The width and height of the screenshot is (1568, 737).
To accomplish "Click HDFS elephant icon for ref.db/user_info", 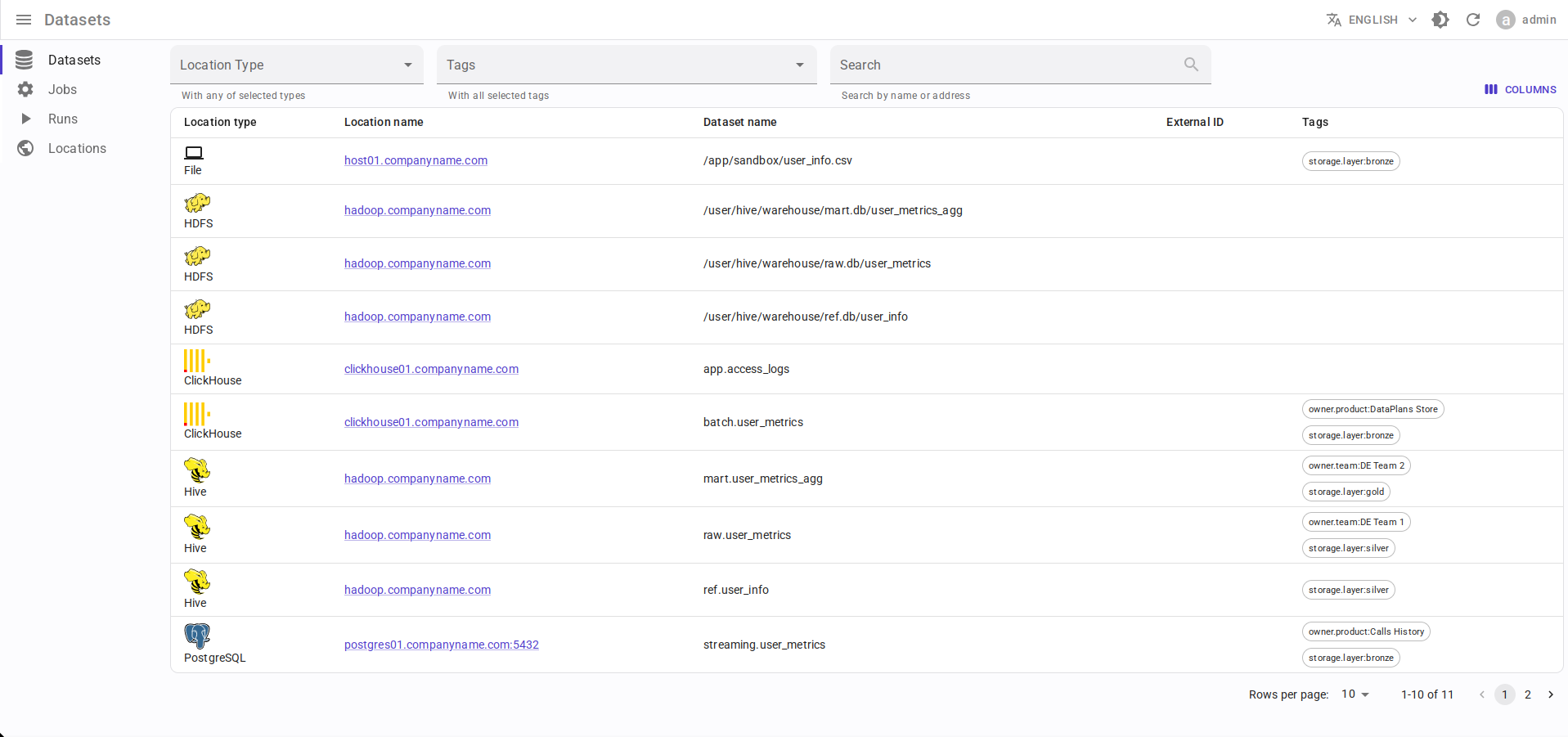I will (197, 309).
